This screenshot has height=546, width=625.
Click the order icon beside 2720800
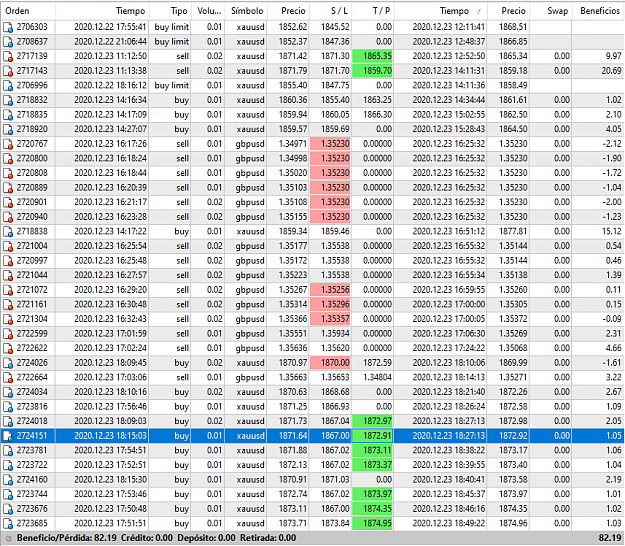[x=8, y=159]
